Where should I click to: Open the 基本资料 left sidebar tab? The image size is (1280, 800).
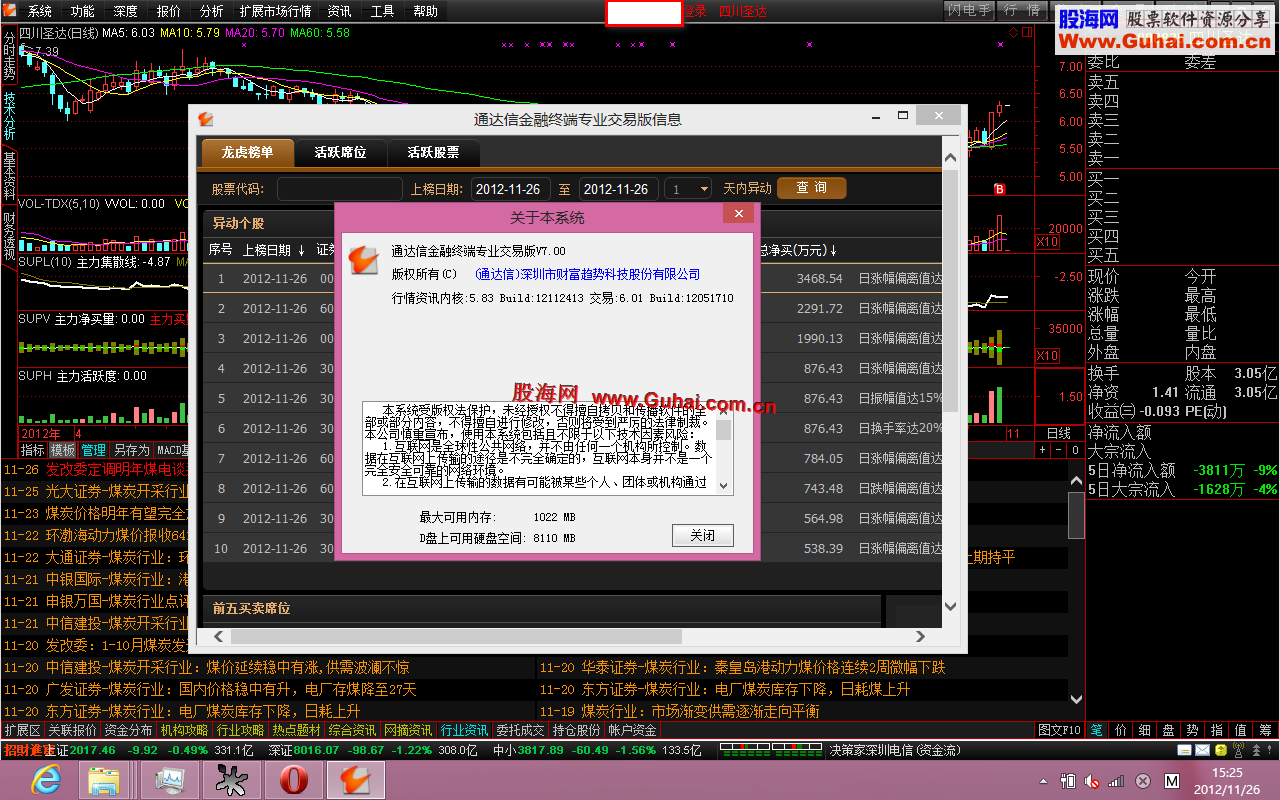[x=9, y=175]
